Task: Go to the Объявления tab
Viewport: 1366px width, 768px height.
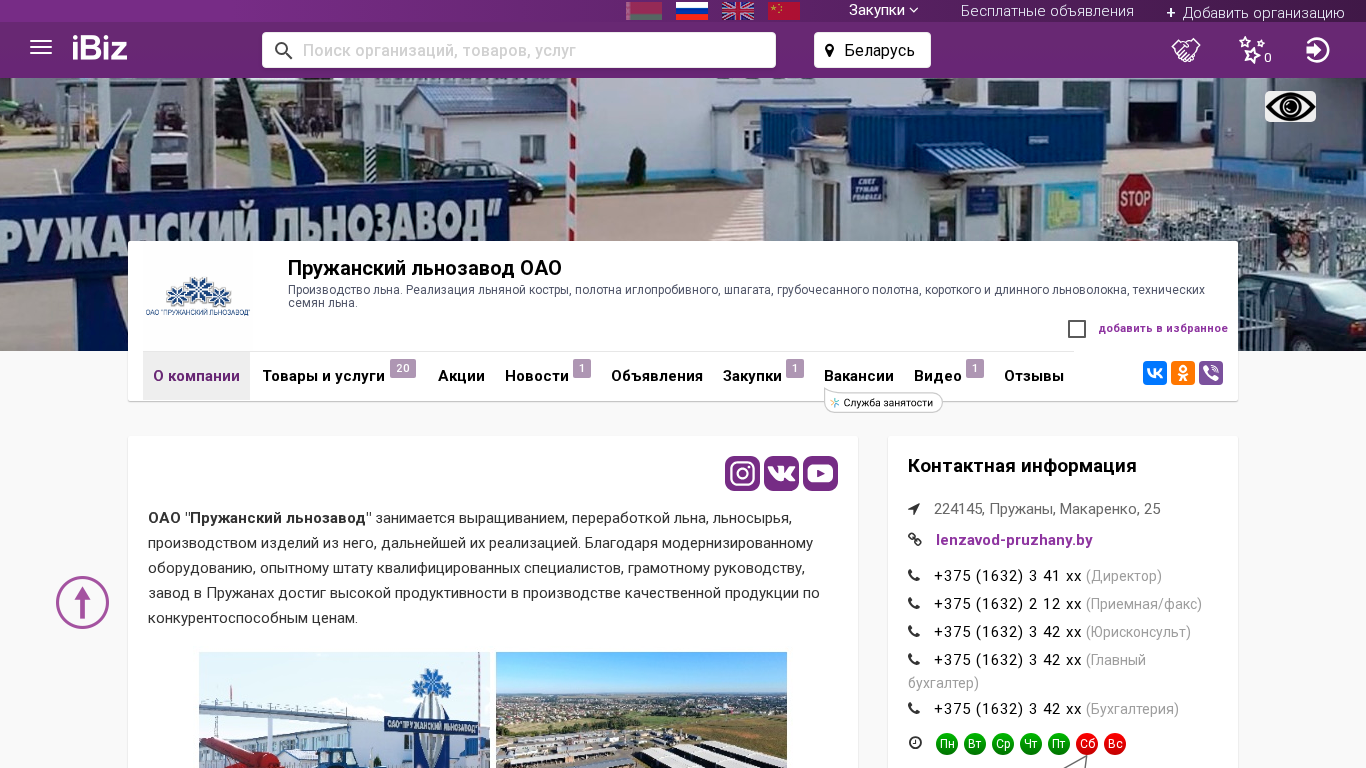Action: click(657, 376)
